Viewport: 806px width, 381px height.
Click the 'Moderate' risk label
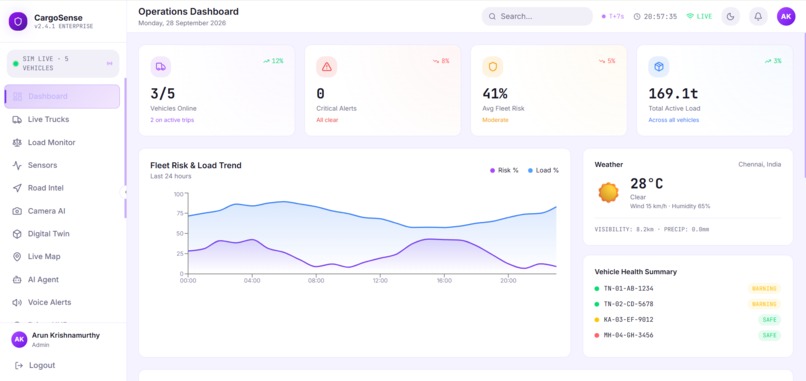[x=496, y=120]
